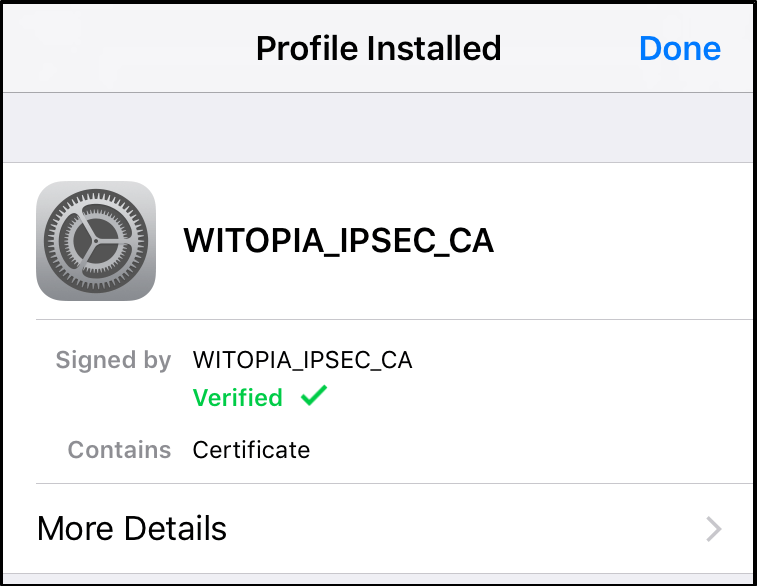Click the Signed by label
Viewport: 757px width, 586px height.
[x=113, y=360]
